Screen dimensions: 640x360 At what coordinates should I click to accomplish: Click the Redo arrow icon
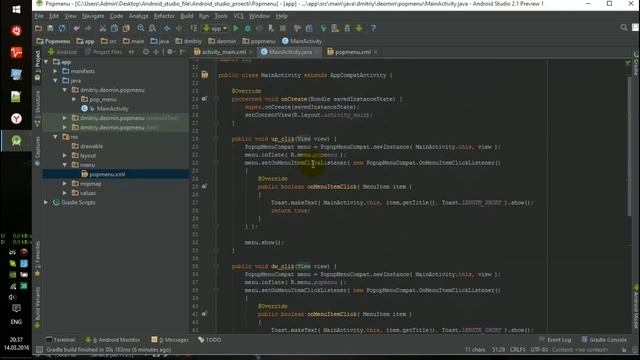tap(88, 28)
